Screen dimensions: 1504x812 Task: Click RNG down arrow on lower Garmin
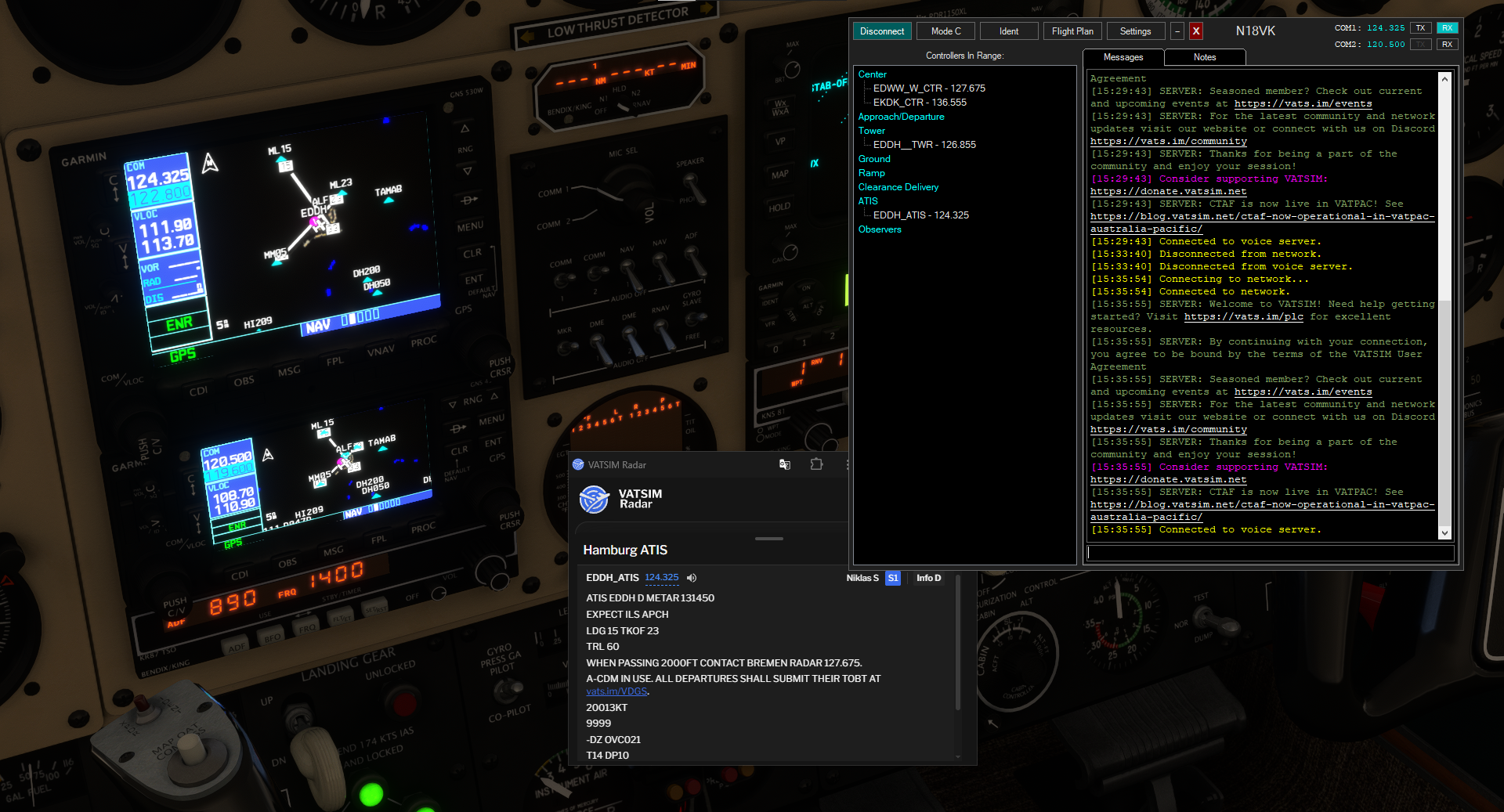(x=453, y=405)
